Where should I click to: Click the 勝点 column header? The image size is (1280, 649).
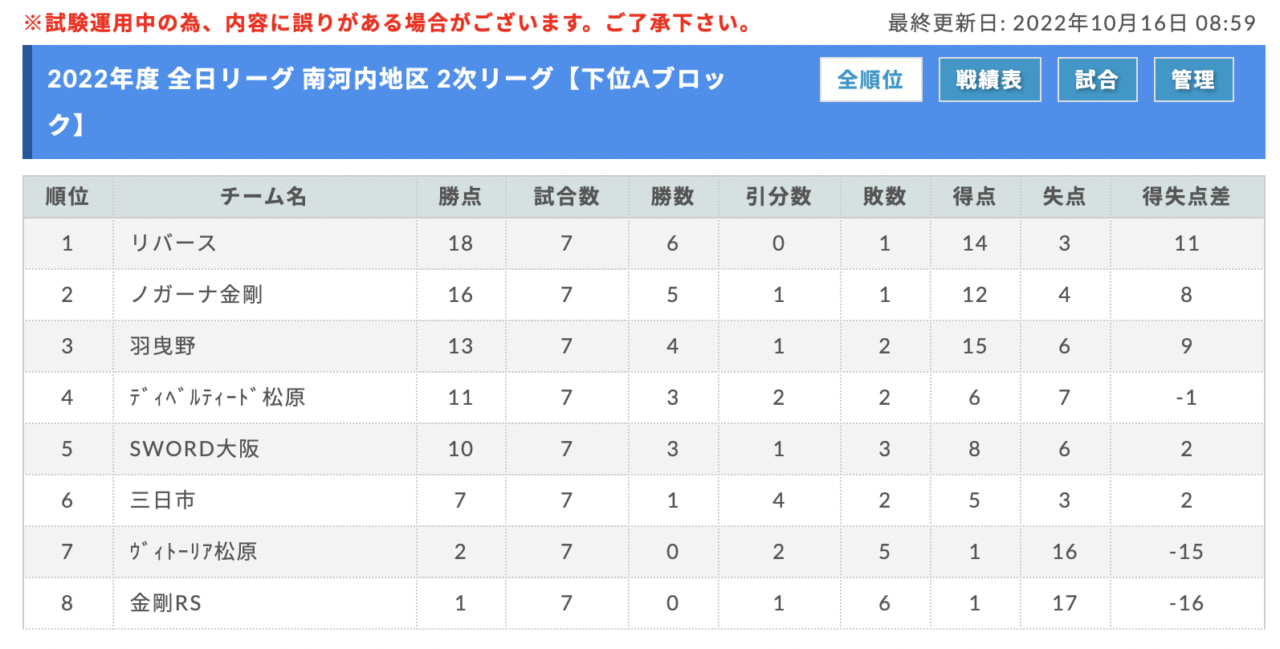coord(460,197)
